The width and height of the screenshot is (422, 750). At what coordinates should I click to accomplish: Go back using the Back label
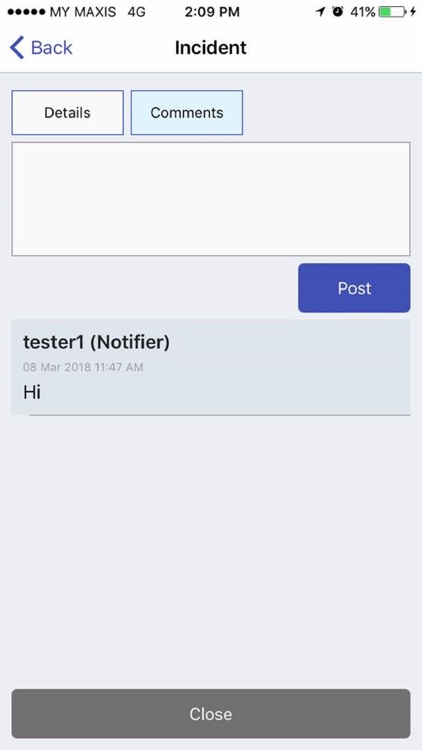pyautogui.click(x=52, y=48)
